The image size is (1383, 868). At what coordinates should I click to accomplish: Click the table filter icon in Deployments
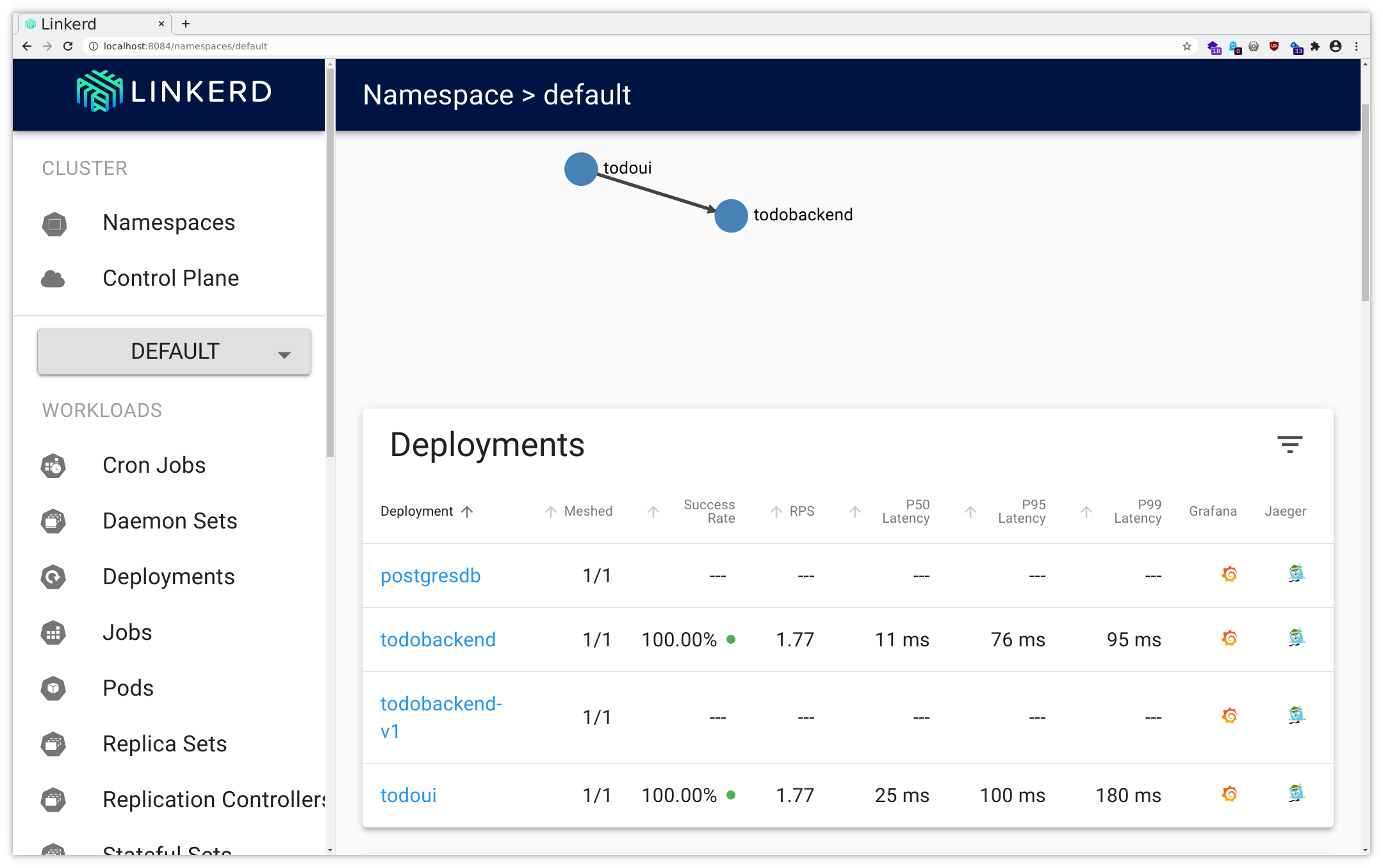pos(1289,444)
